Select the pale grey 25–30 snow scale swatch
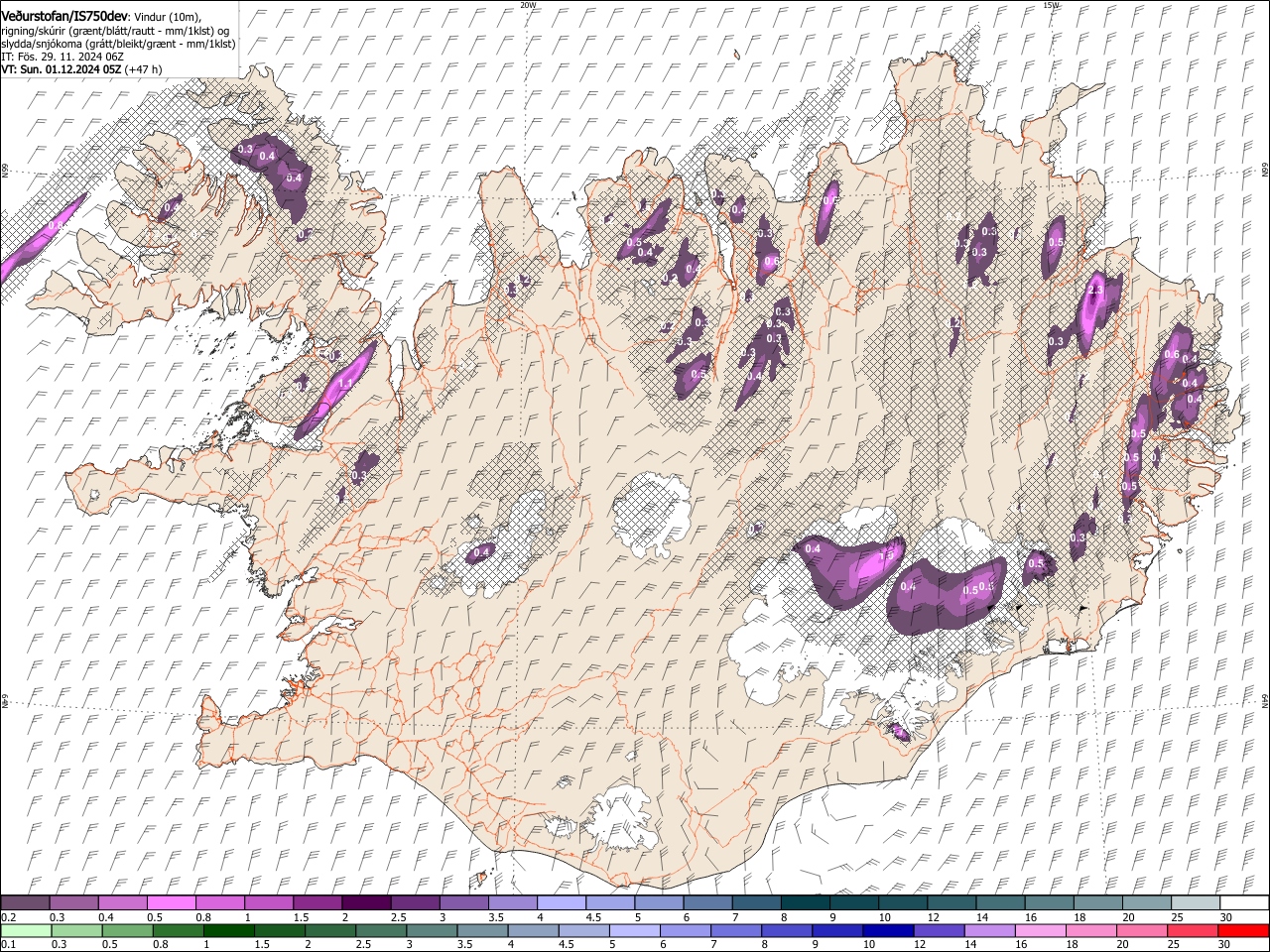 coord(1196,903)
